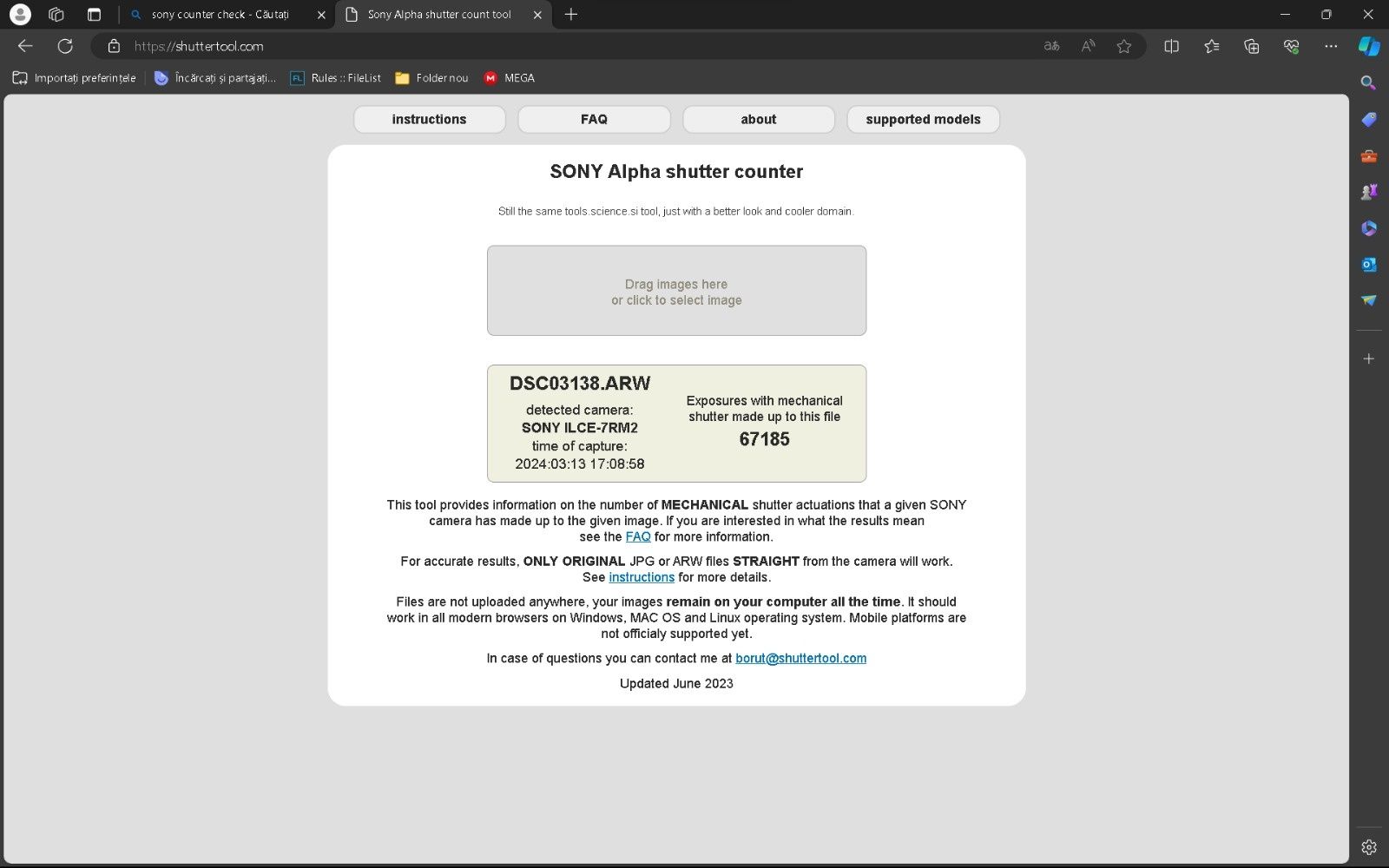Open the workspaces icon in title bar
Viewport: 1389px width, 868px height.
click(x=56, y=14)
